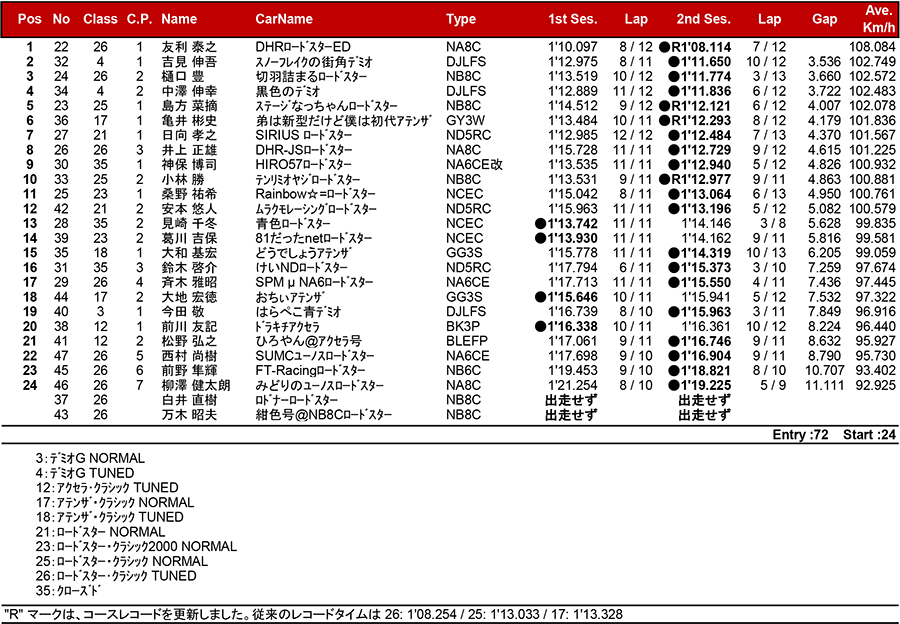Viewport: 900px width, 624px height.
Task: Click car name FT-Racingﾛｰﾄﾞｽﾀｰ
Action: click(x=310, y=371)
